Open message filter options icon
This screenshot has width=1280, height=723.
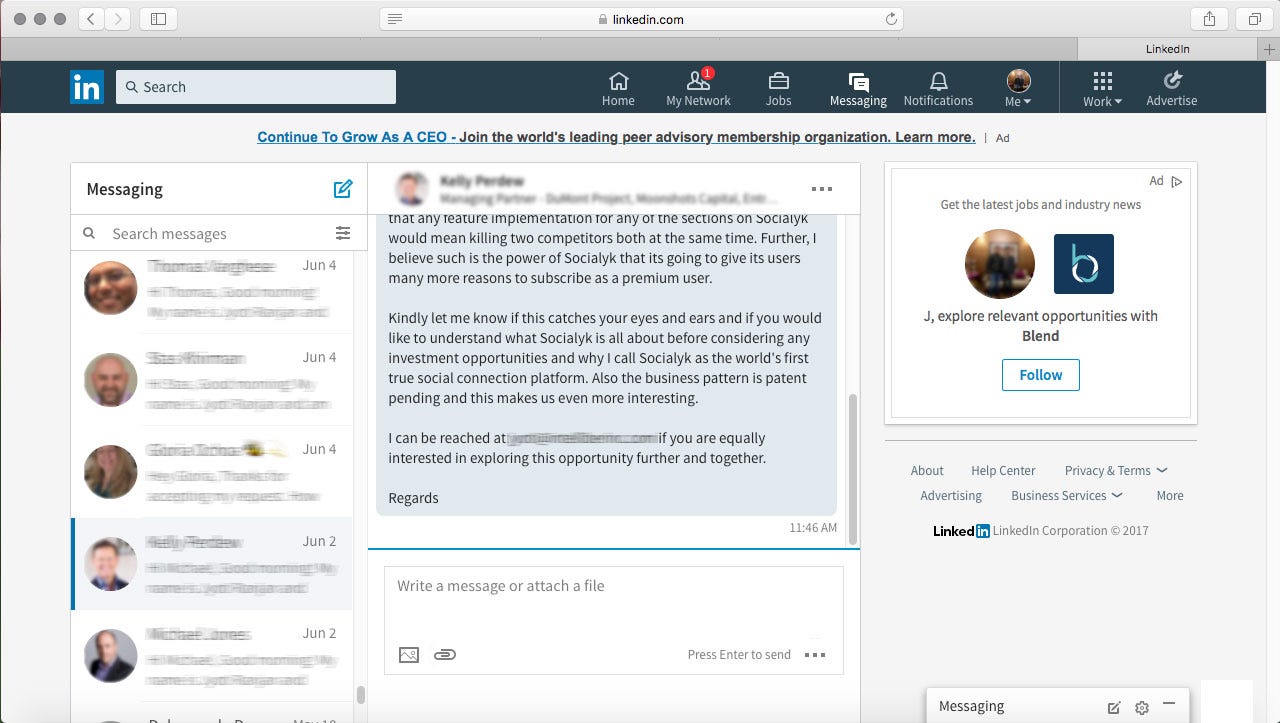click(x=343, y=233)
